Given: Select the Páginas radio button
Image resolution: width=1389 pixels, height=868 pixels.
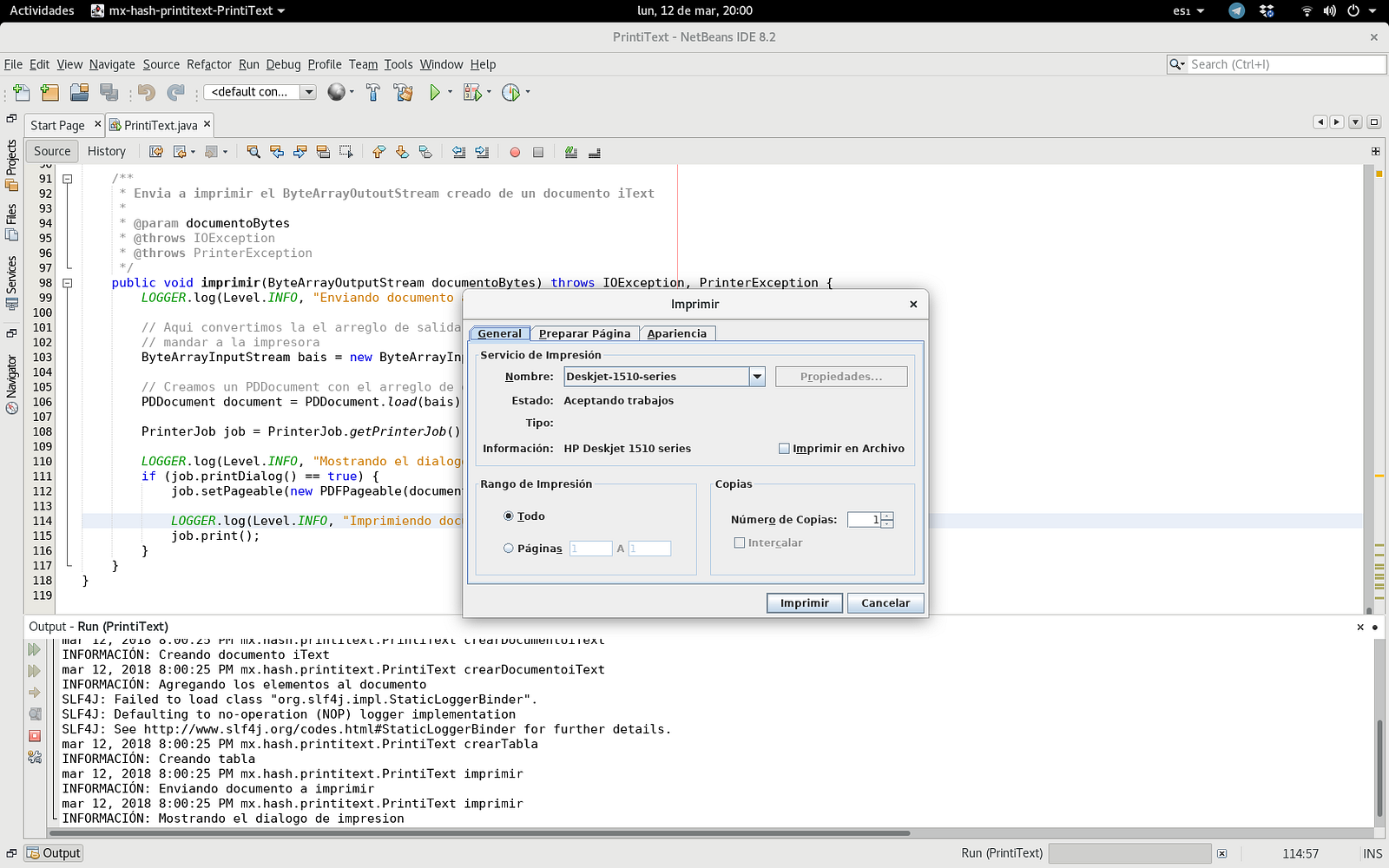Looking at the screenshot, I should [509, 548].
